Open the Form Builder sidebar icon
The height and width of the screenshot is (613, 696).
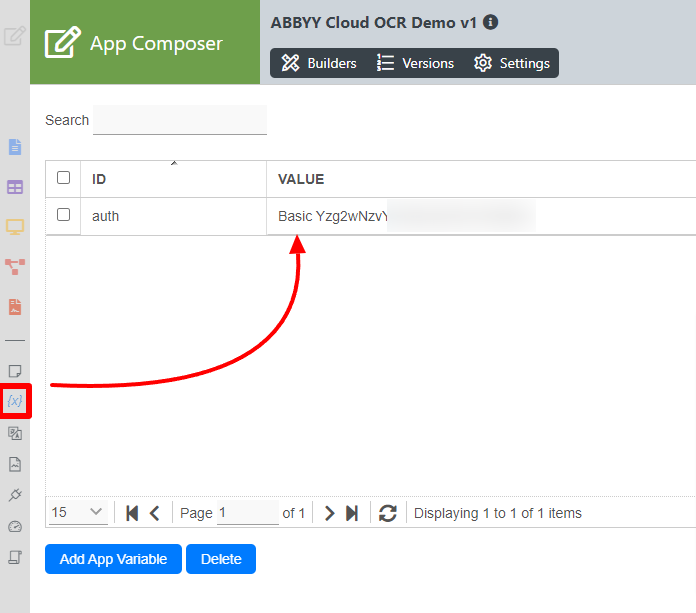coord(15,147)
